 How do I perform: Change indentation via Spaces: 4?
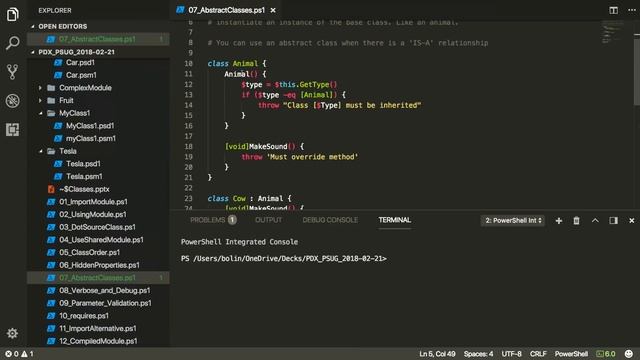click(478, 354)
